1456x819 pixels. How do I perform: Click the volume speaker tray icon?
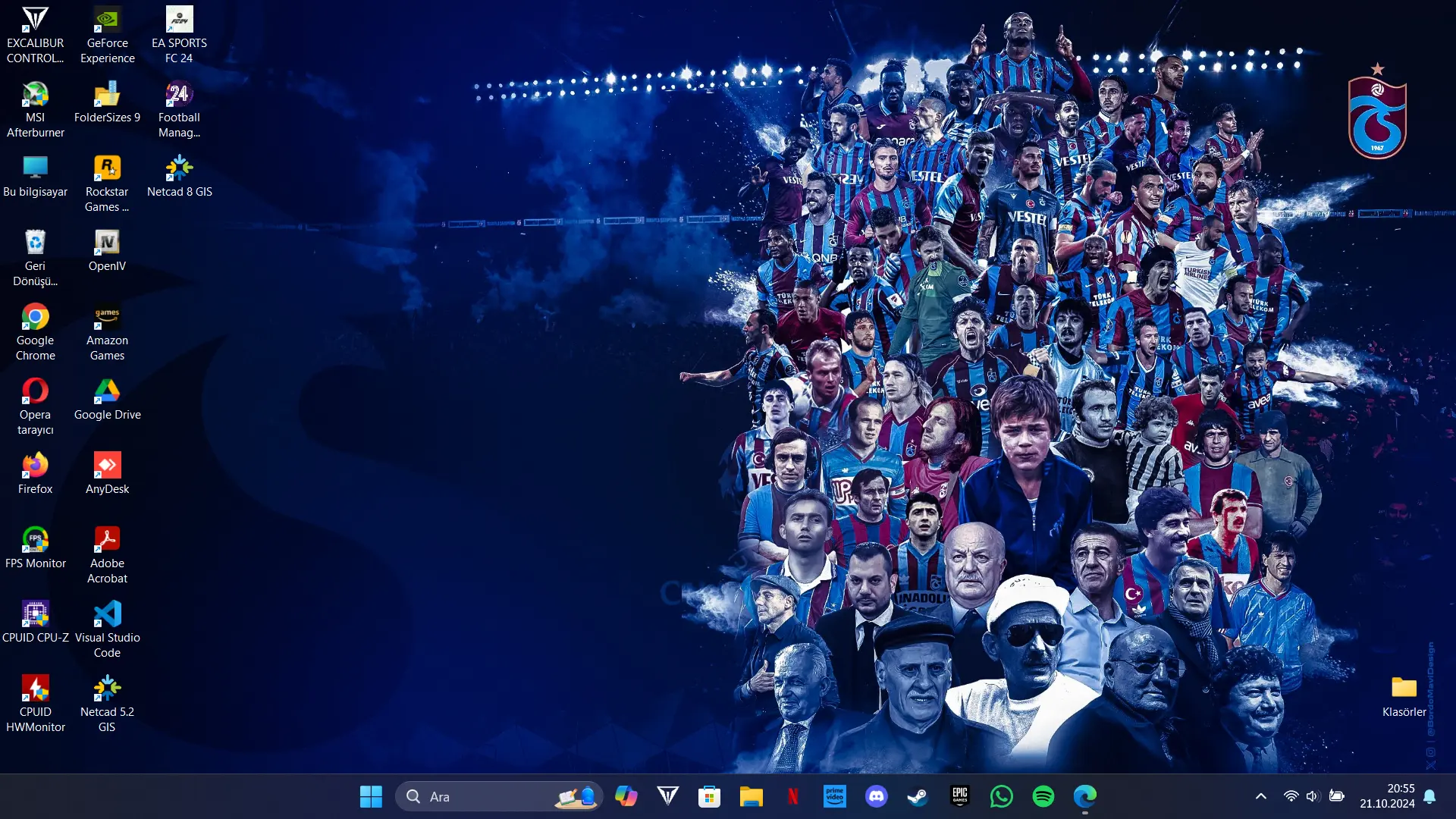pos(1313,796)
